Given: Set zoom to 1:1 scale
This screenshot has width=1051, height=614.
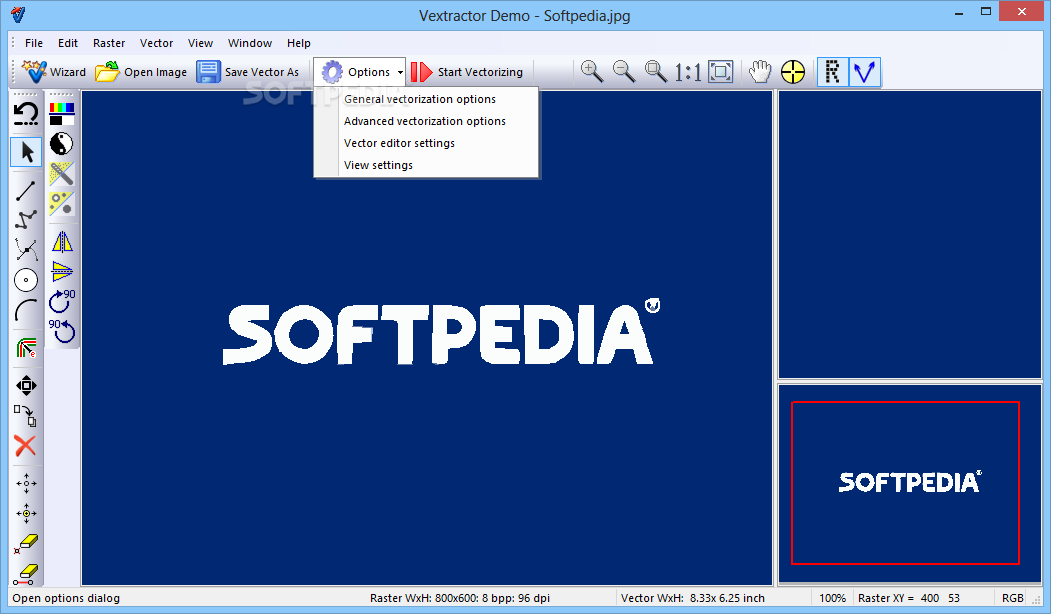Looking at the screenshot, I should tap(688, 72).
